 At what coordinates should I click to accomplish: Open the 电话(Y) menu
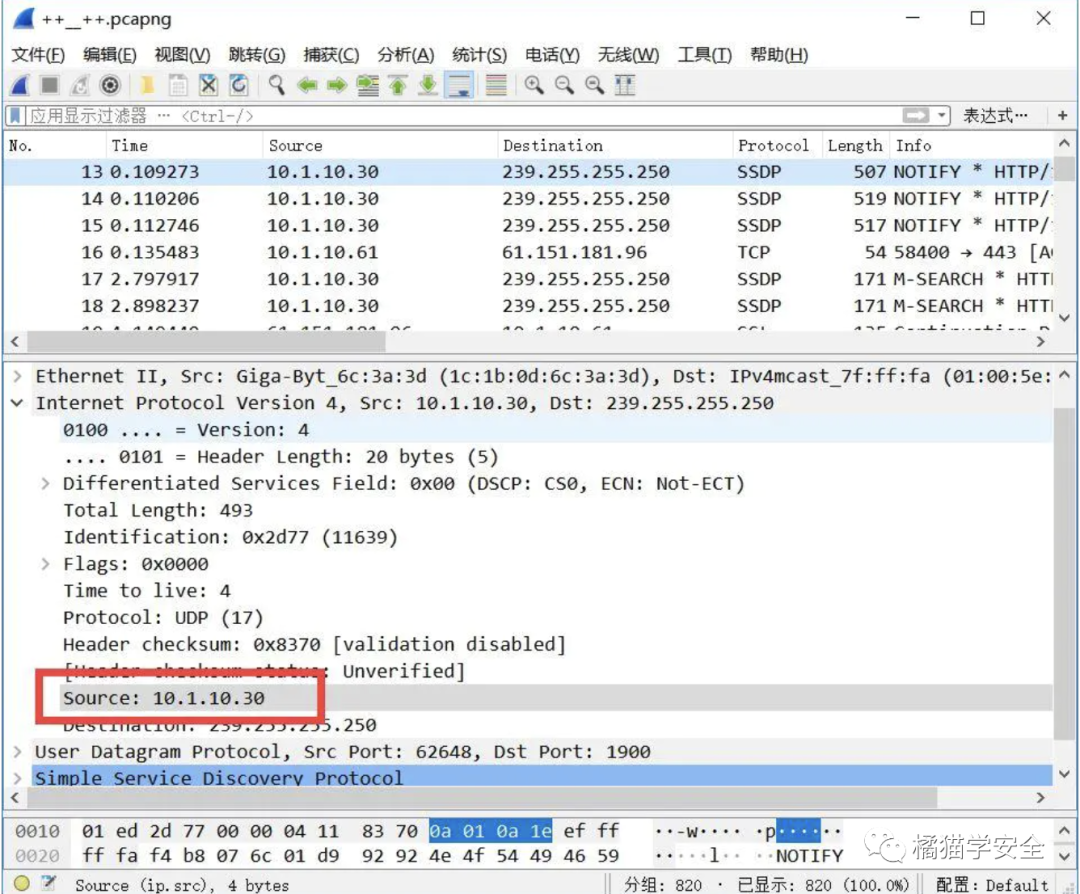tap(552, 54)
